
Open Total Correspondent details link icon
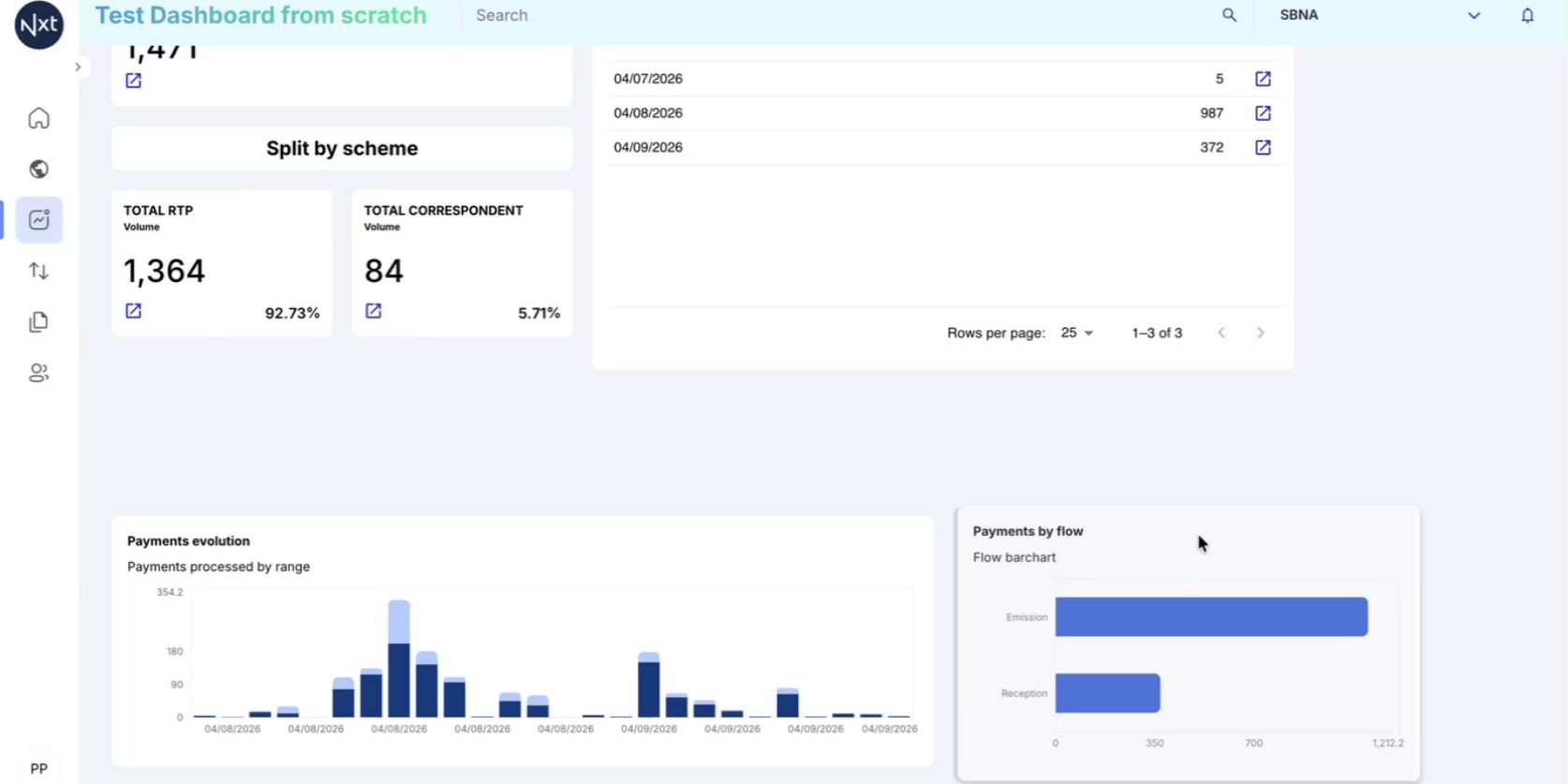[x=373, y=311]
